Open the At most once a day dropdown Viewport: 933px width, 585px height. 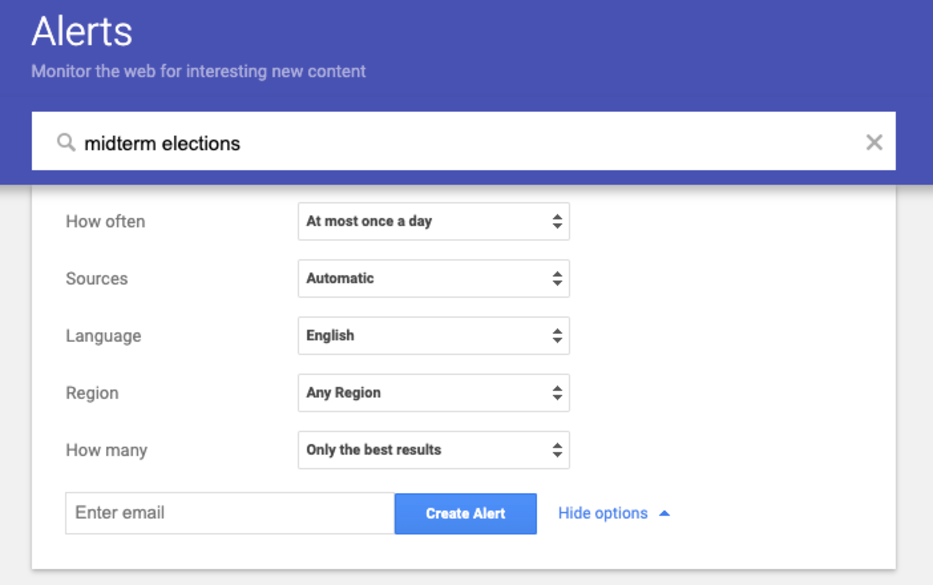[x=434, y=221]
